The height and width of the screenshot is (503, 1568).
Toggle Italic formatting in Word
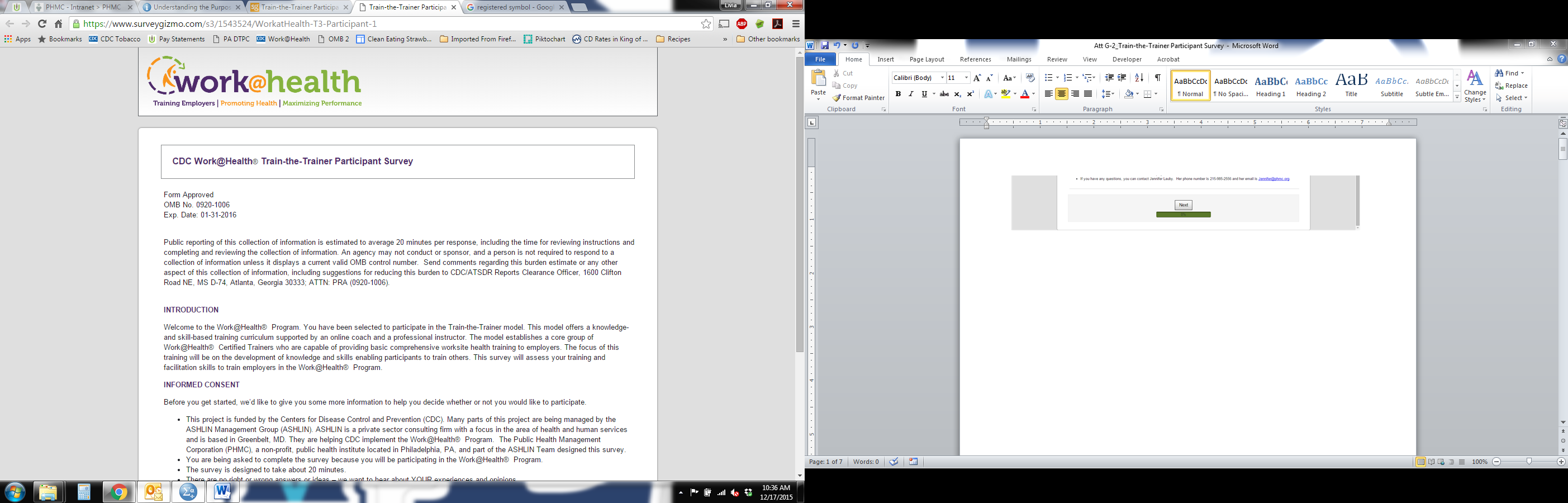coord(911,94)
